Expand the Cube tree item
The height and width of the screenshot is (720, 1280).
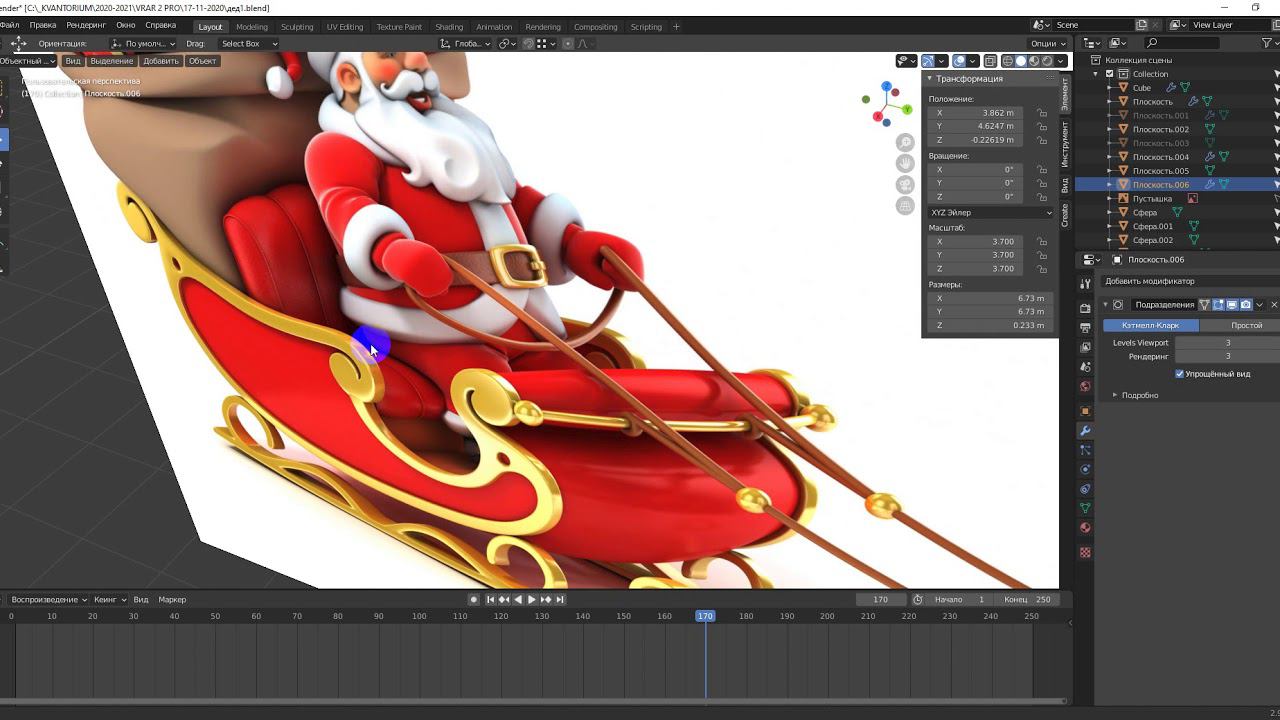point(1110,88)
